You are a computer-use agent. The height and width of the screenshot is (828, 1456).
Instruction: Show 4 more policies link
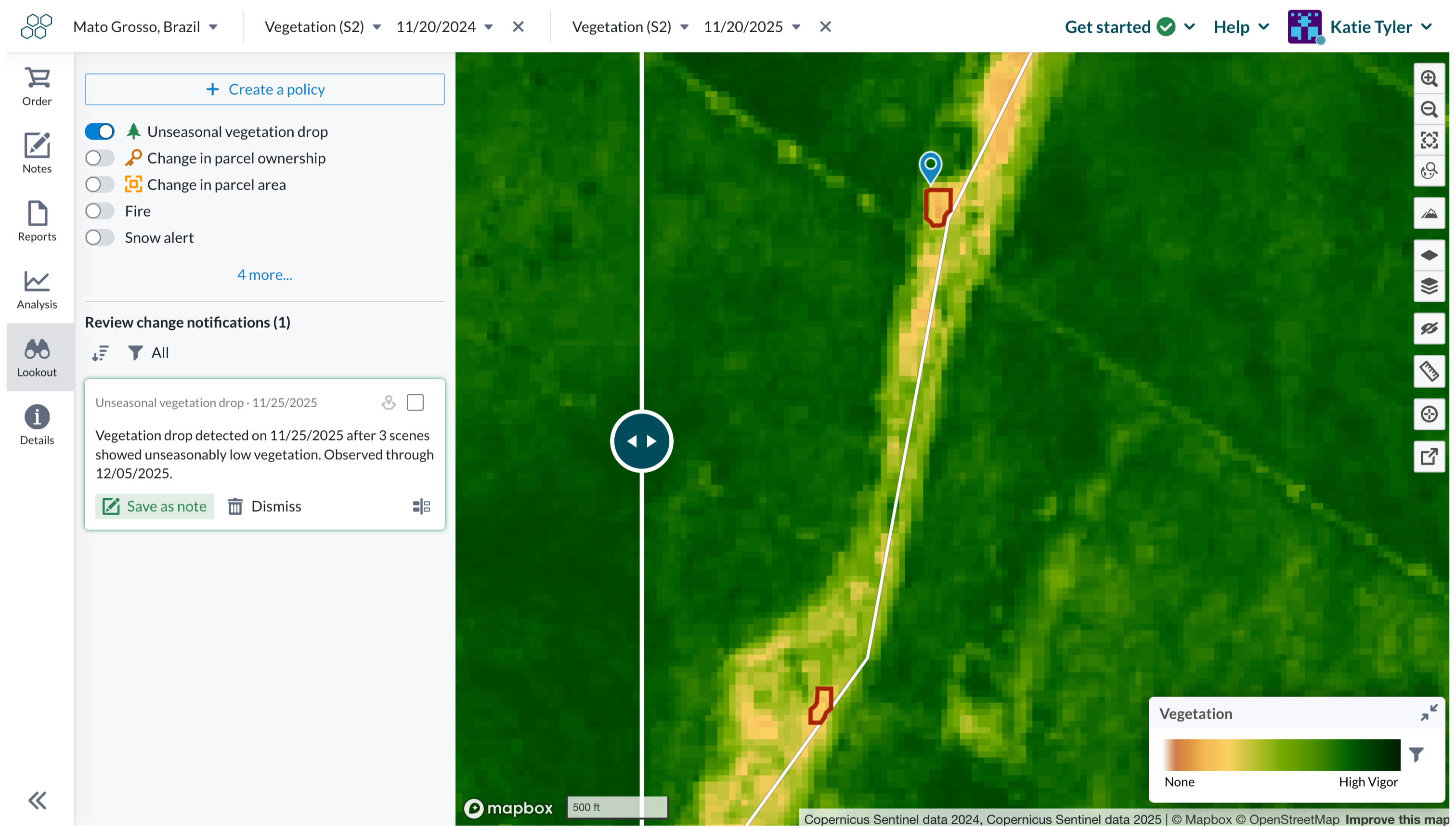(x=264, y=275)
